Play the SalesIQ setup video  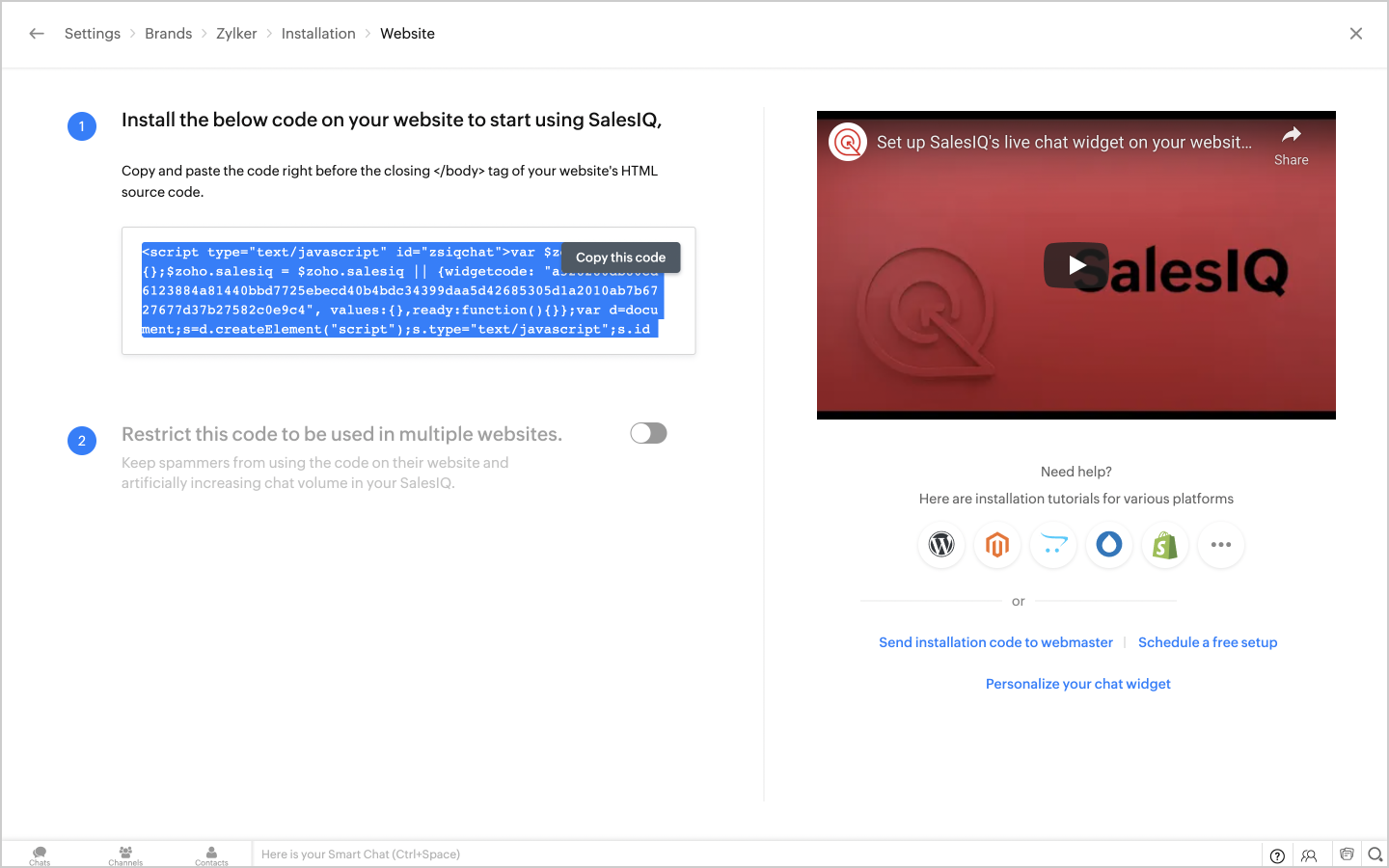pyautogui.click(x=1076, y=265)
